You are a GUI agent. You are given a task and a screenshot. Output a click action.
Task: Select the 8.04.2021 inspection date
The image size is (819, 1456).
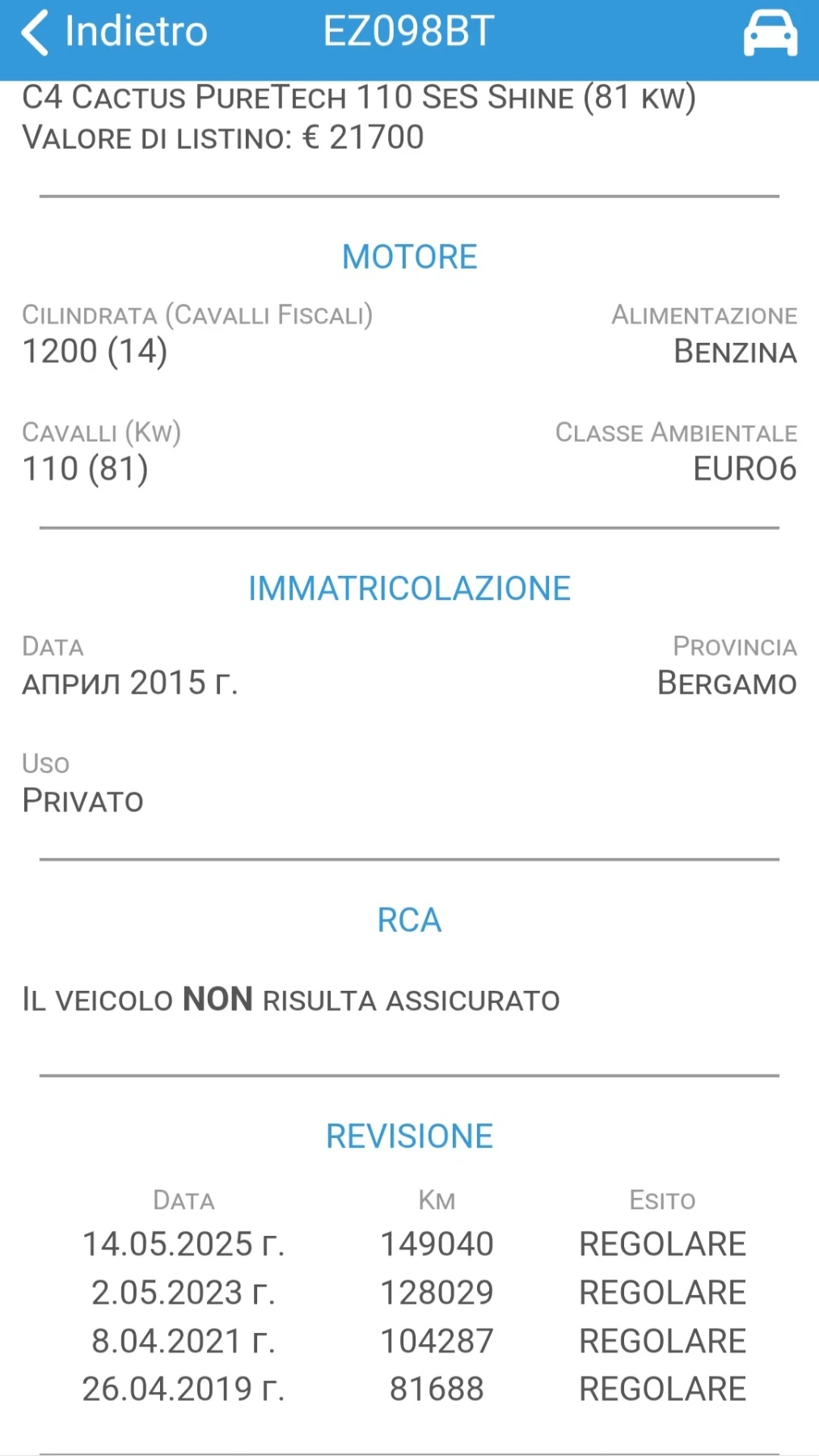point(184,1341)
